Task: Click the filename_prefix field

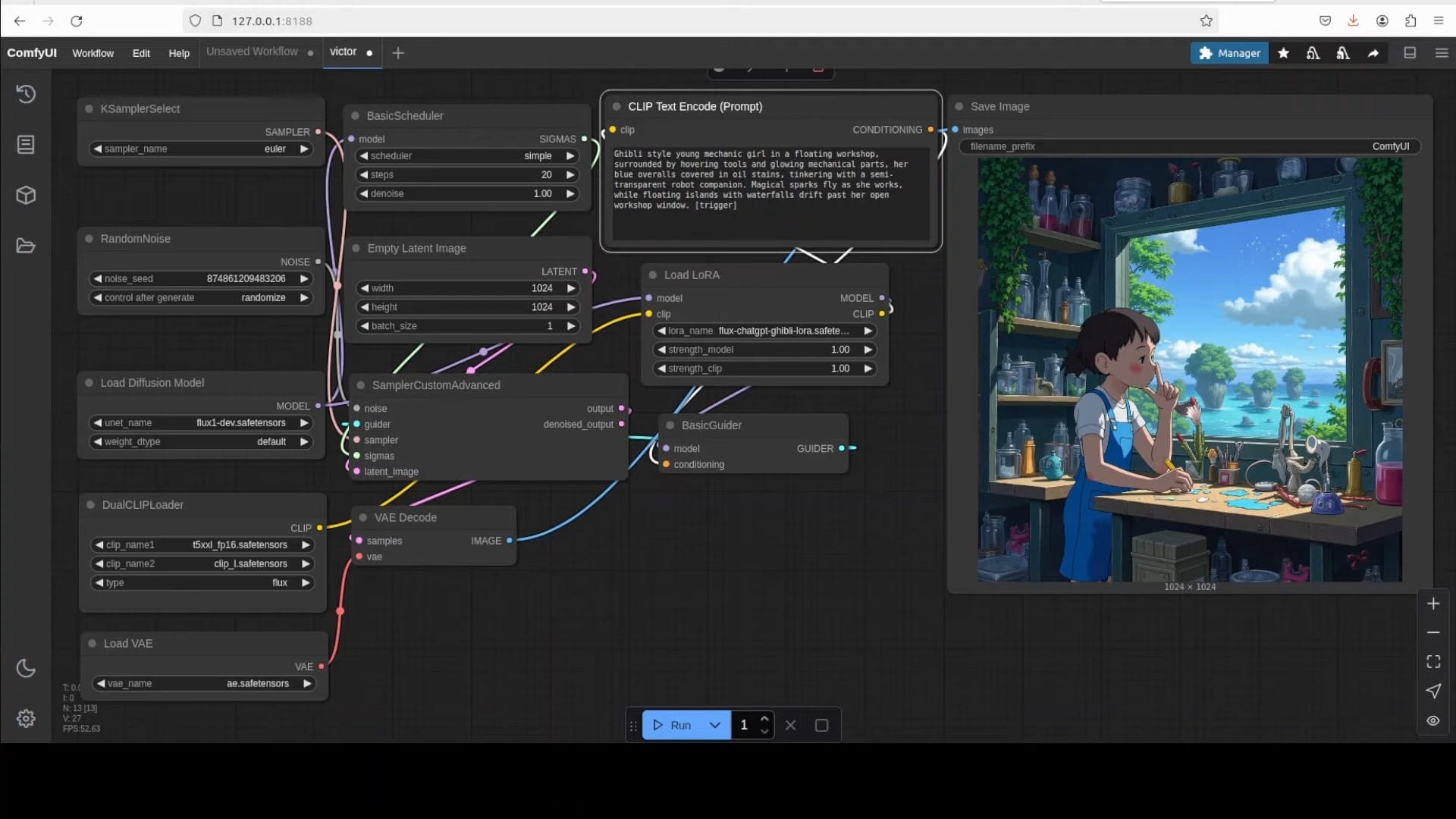Action: 1190,146
